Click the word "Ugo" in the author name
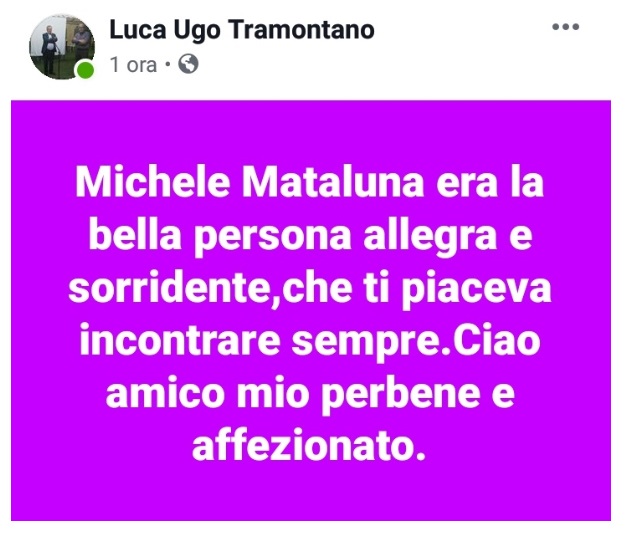This screenshot has width=625, height=541. (197, 31)
